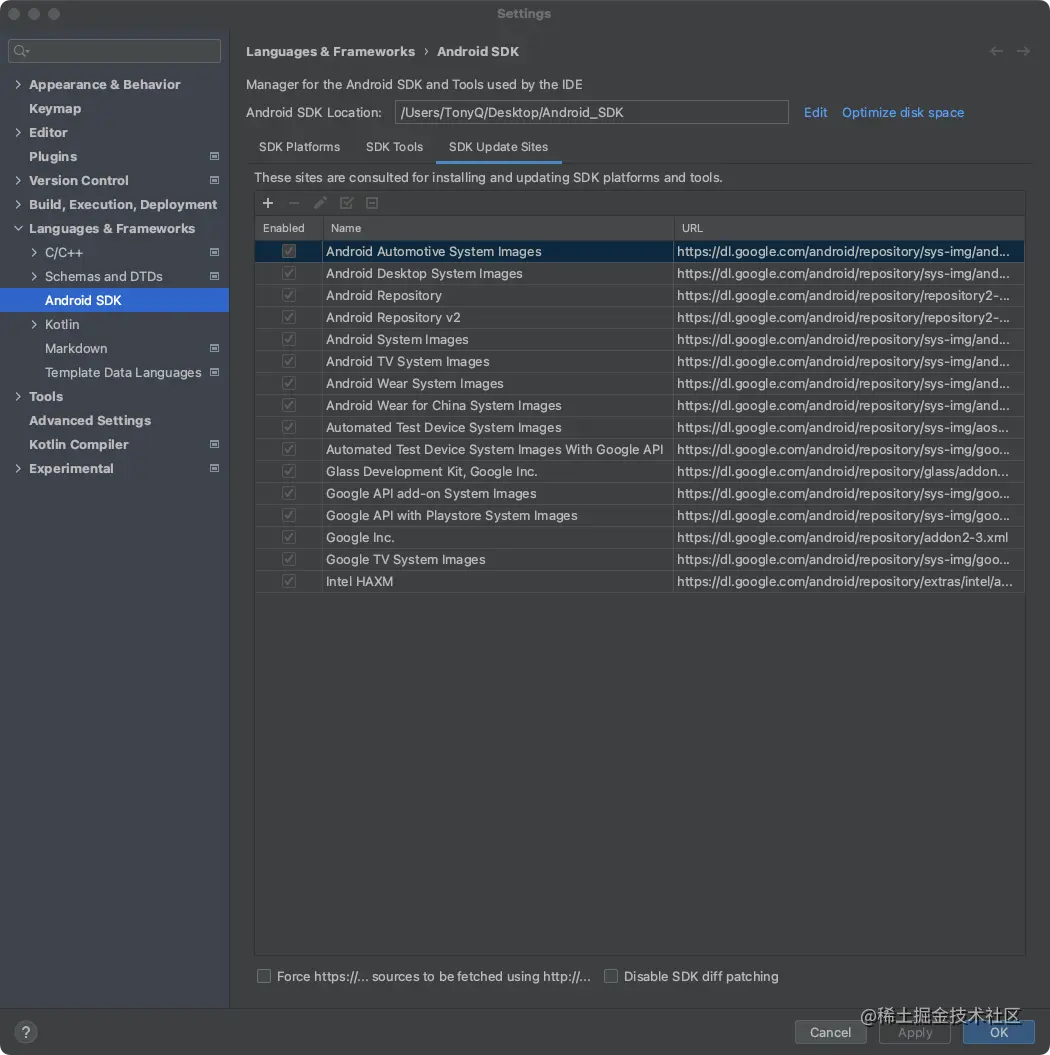1050x1055 pixels.
Task: Click project-level icon beside Experimental
Action: point(215,468)
